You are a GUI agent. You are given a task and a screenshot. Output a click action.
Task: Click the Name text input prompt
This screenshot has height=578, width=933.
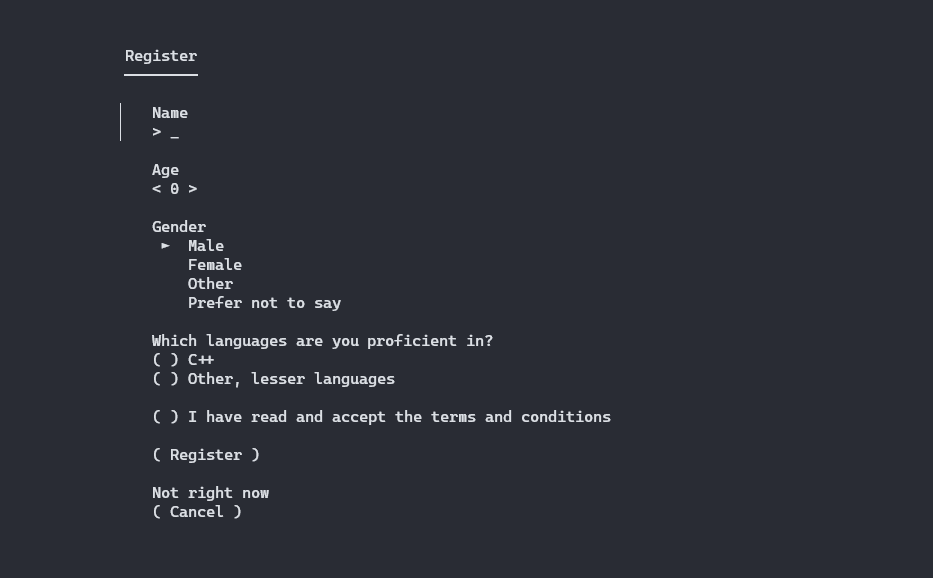pyautogui.click(x=165, y=132)
